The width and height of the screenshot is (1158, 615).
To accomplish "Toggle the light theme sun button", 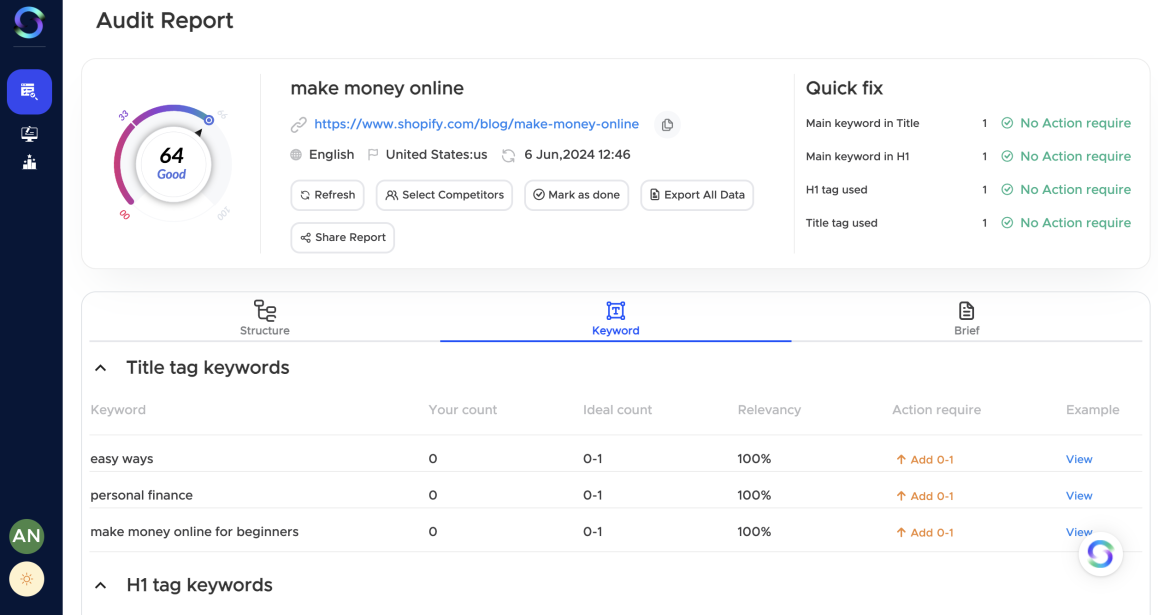I will [27, 580].
